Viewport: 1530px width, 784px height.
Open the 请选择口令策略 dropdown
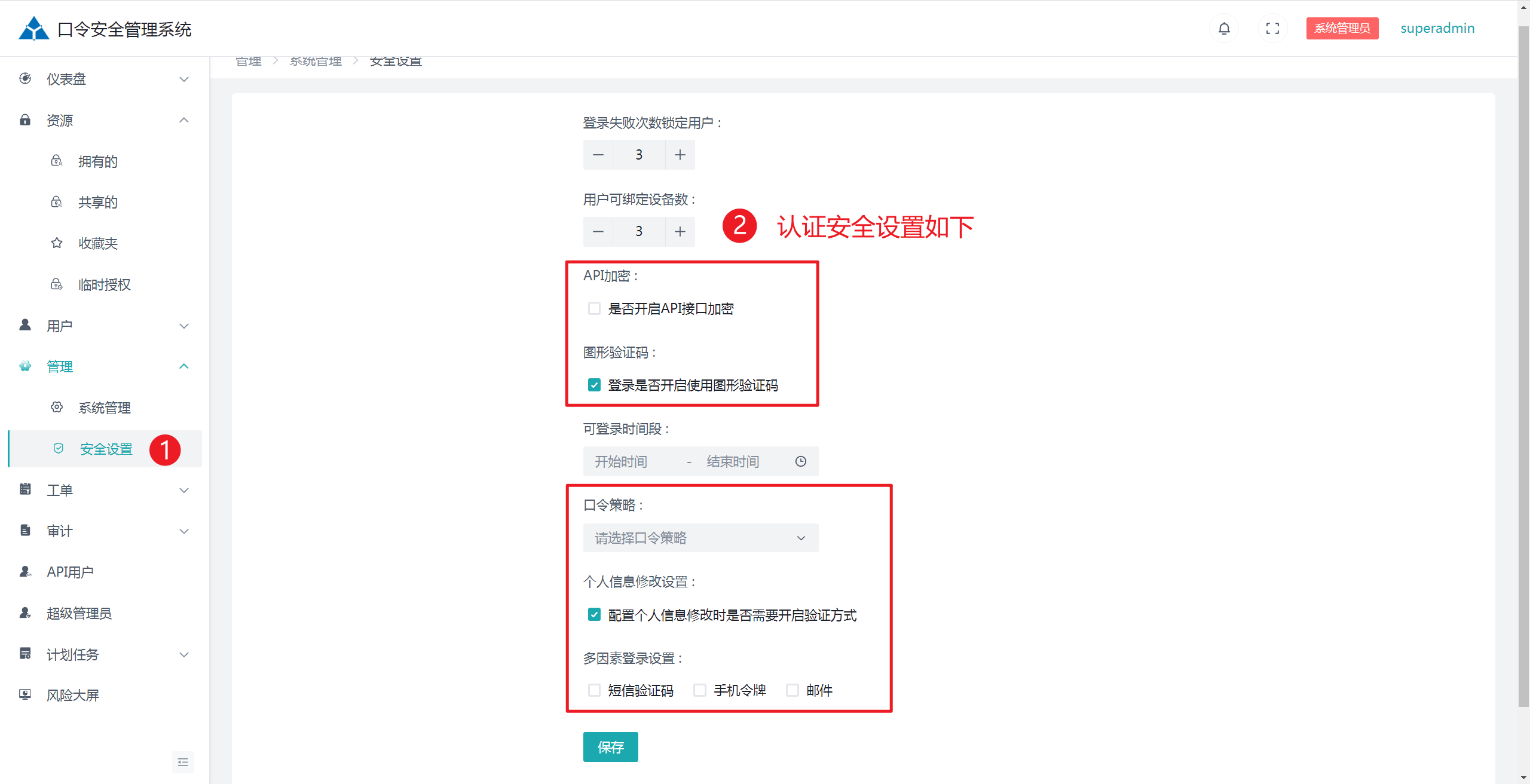tap(700, 538)
